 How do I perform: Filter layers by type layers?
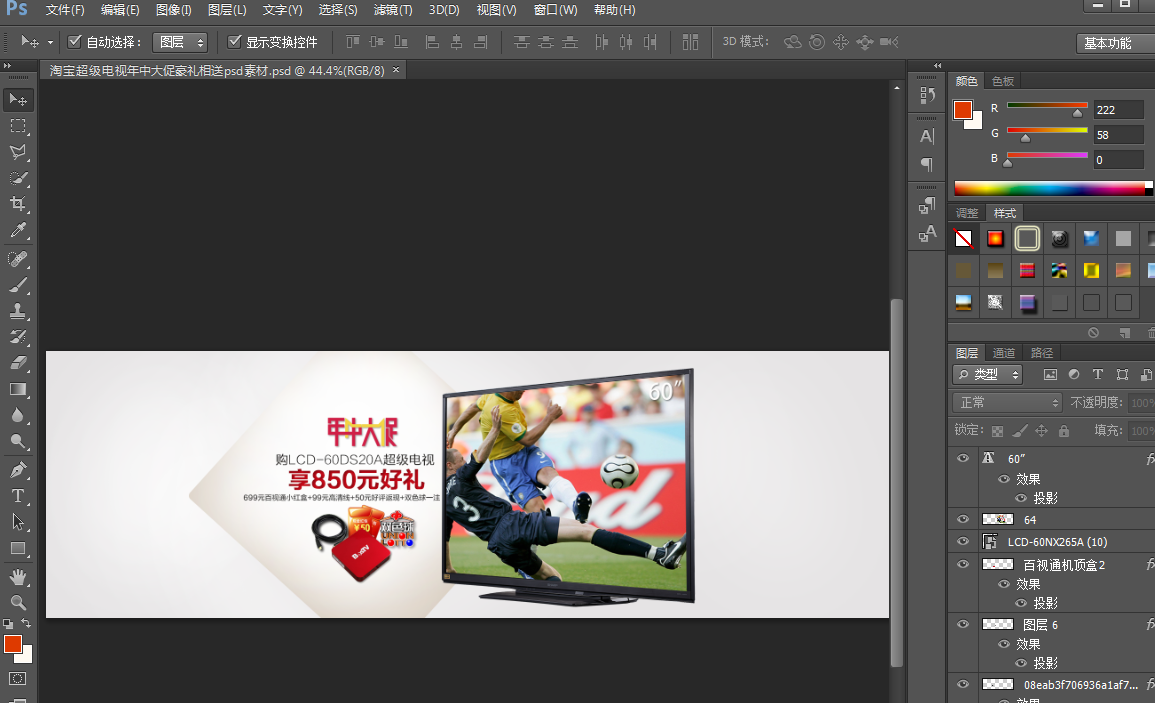1098,374
